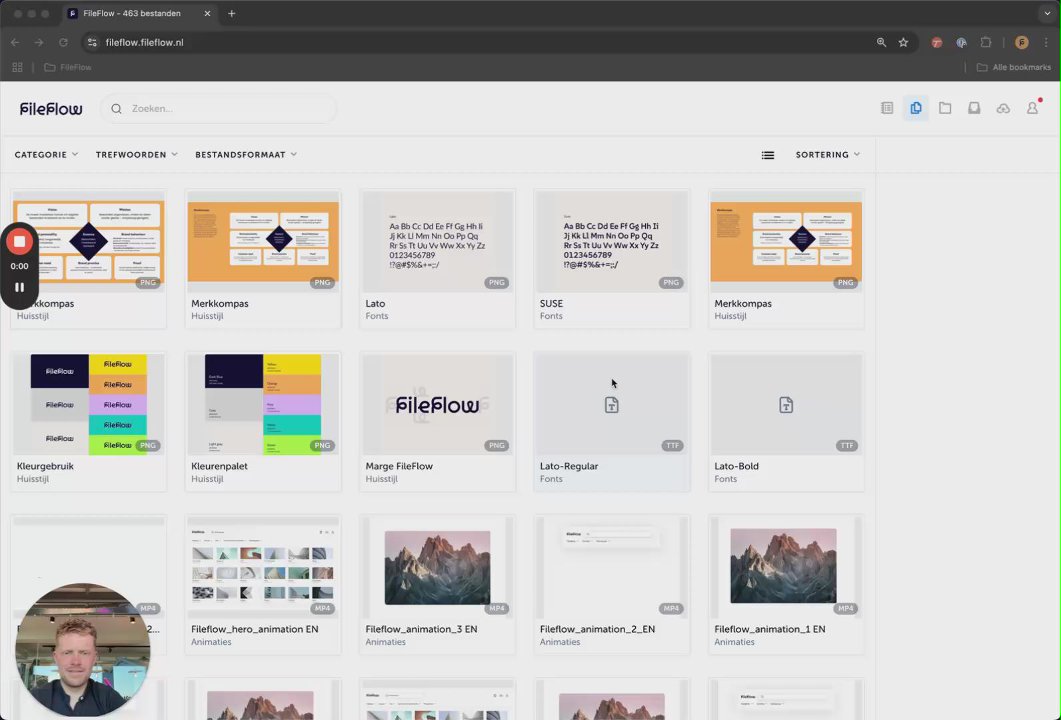Image resolution: width=1061 pixels, height=720 pixels.
Task: Click the Kleurenpalet title
Action: [x=219, y=466]
